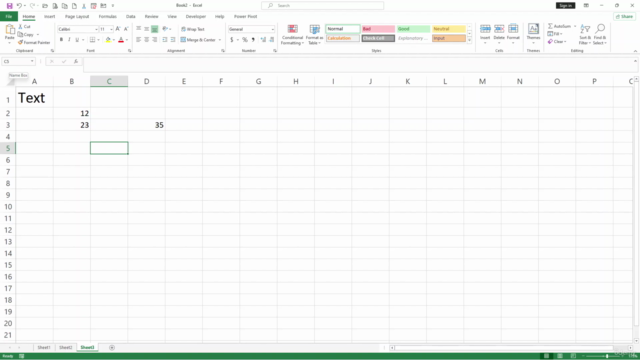Click the Middle Align icon
The image size is (640, 360).
(147, 29)
